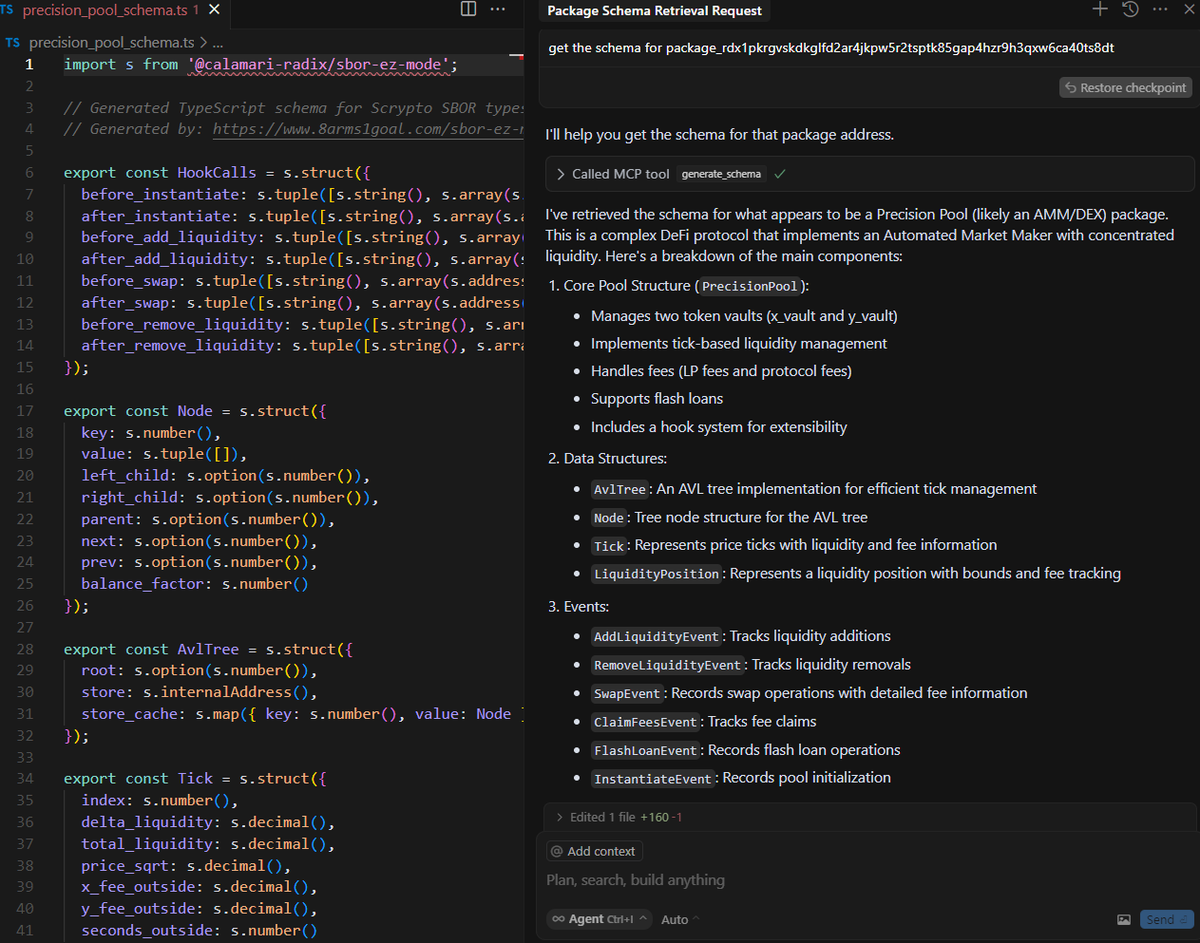
Task: Click the seconds_outside property on line 41
Action: tap(147, 931)
